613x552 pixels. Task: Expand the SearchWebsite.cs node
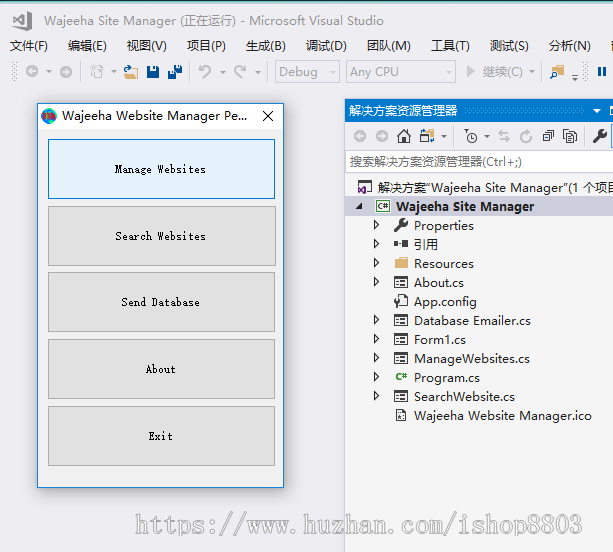pos(376,396)
